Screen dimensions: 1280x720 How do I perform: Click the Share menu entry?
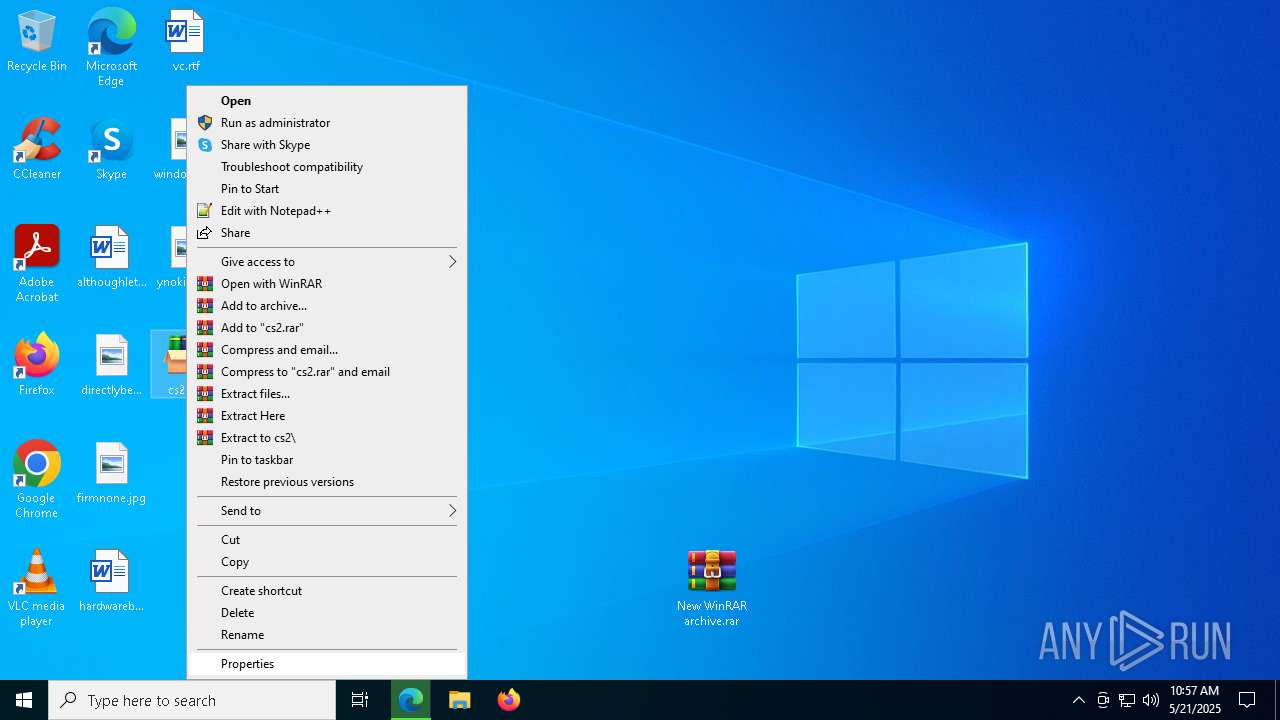(x=327, y=233)
